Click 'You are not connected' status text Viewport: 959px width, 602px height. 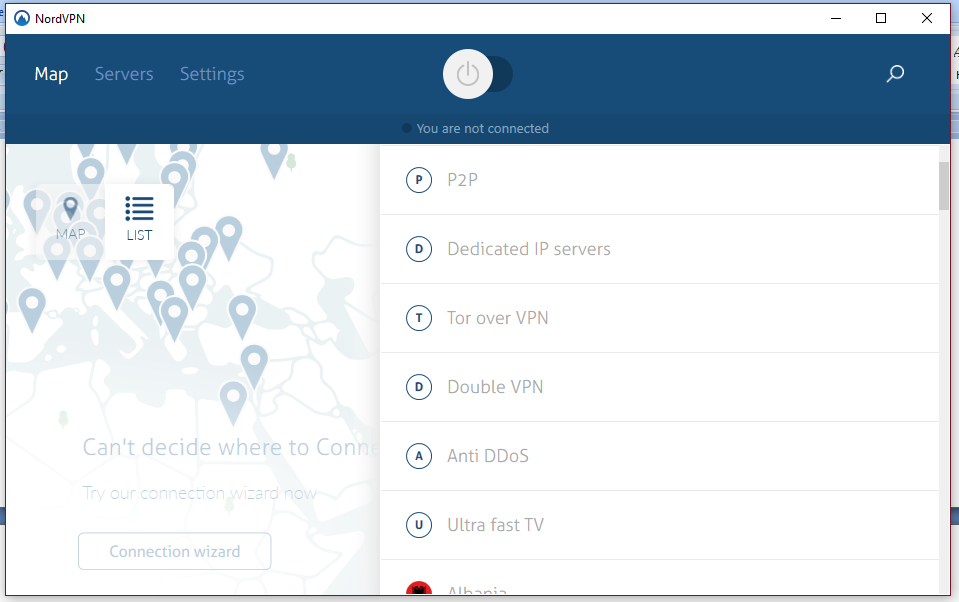(483, 128)
